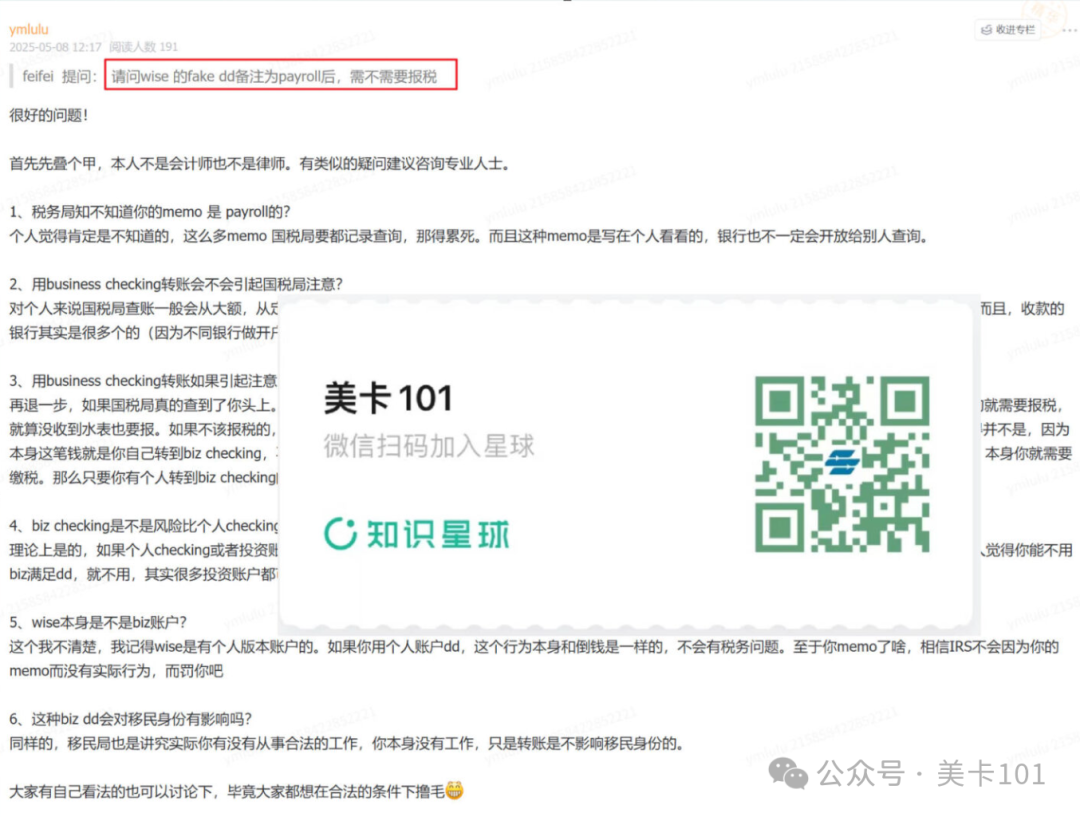Open the ymlulu author profile link
Screen dimensions: 1080x817
coord(28,29)
